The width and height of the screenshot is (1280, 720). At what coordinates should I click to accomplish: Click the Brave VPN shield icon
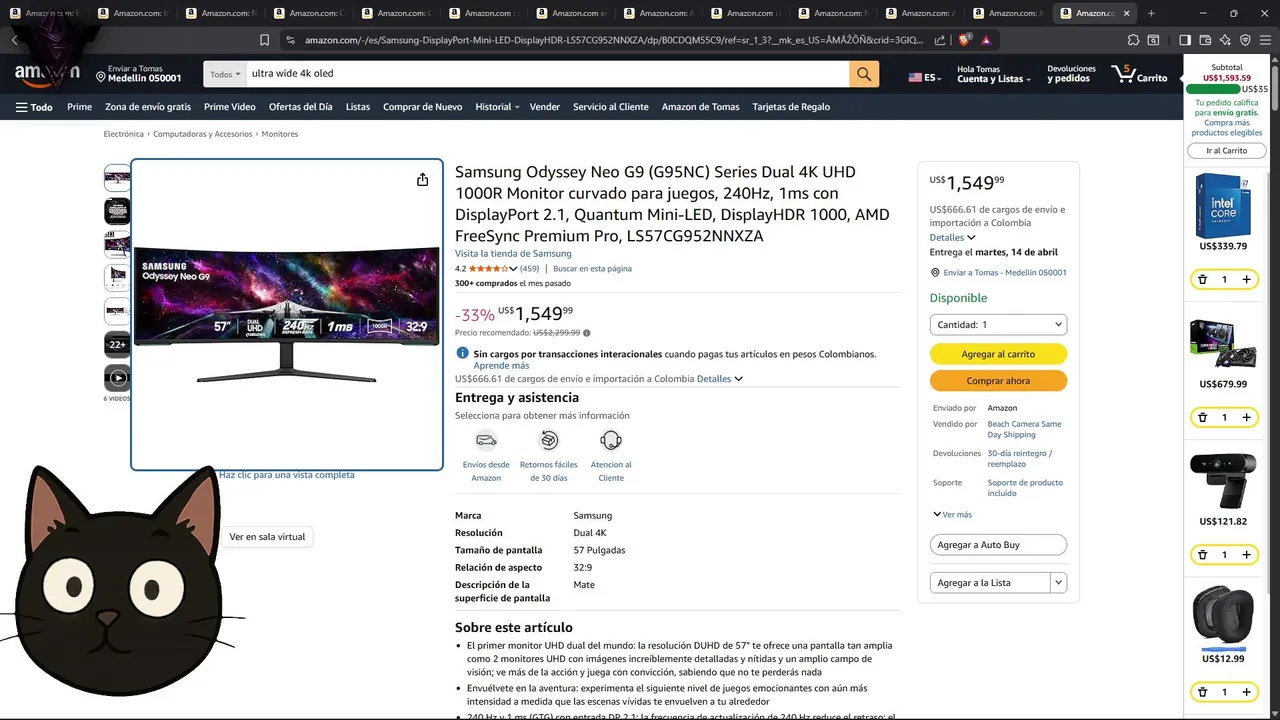[1245, 40]
